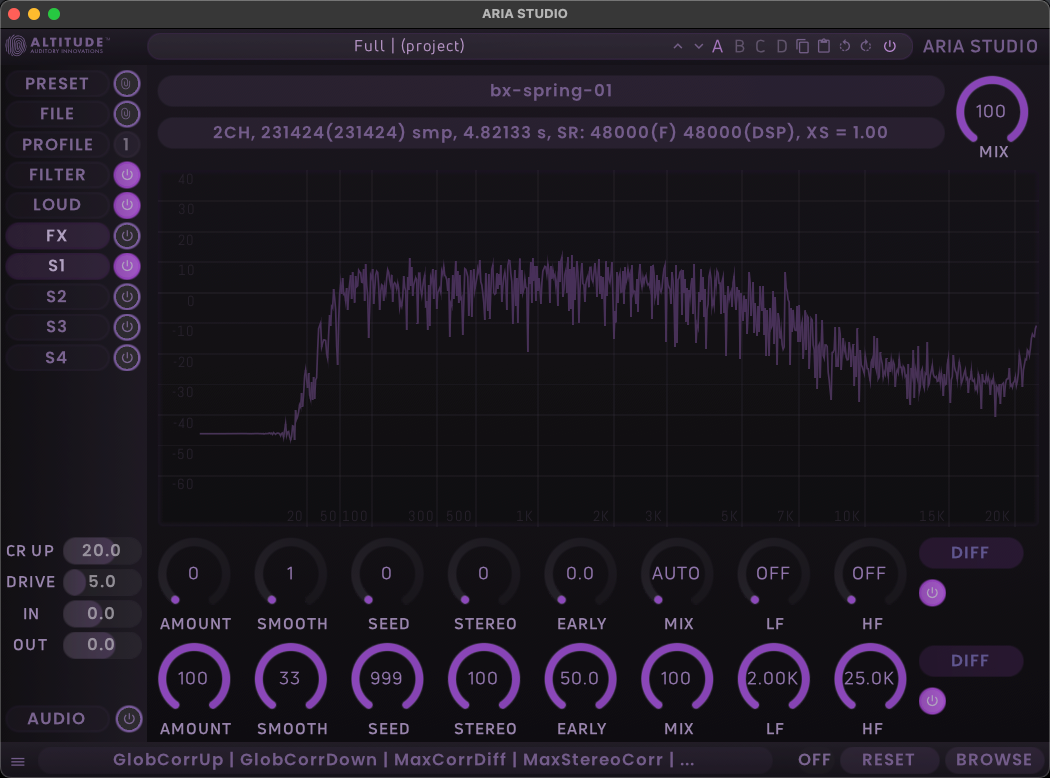Select next preset with down chevron
This screenshot has height=778, width=1050.
point(698,46)
